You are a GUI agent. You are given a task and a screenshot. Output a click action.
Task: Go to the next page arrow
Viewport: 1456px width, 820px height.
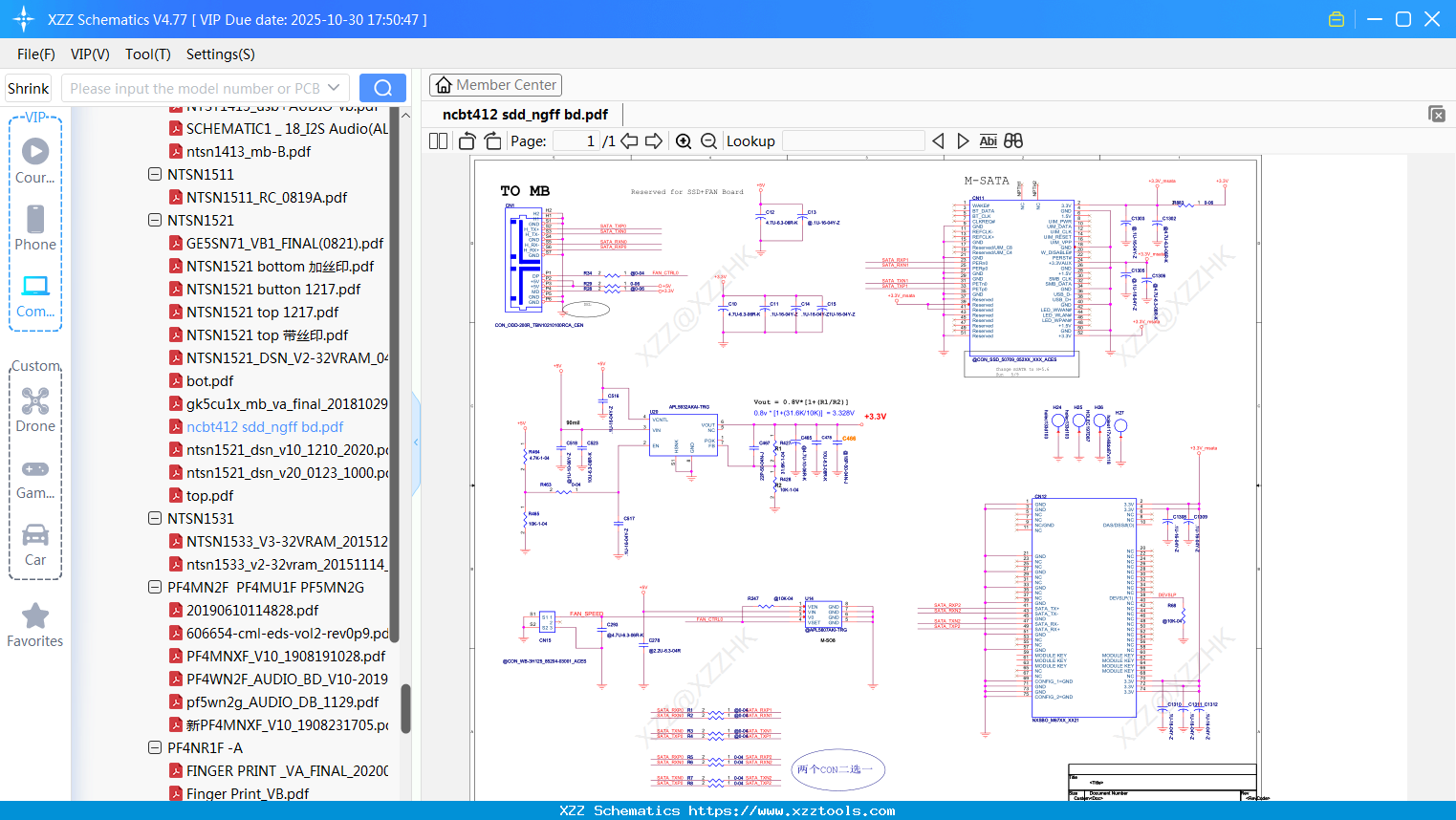point(654,141)
